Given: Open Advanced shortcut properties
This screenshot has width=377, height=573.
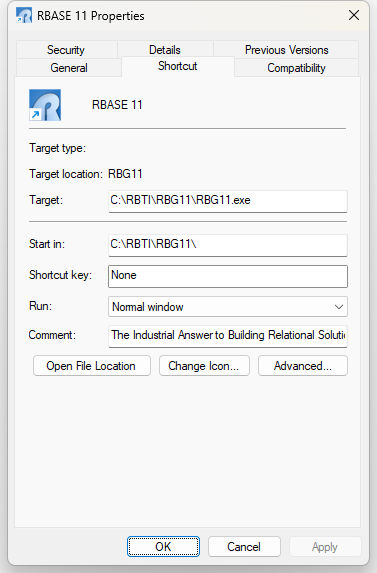Looking at the screenshot, I should tap(303, 366).
